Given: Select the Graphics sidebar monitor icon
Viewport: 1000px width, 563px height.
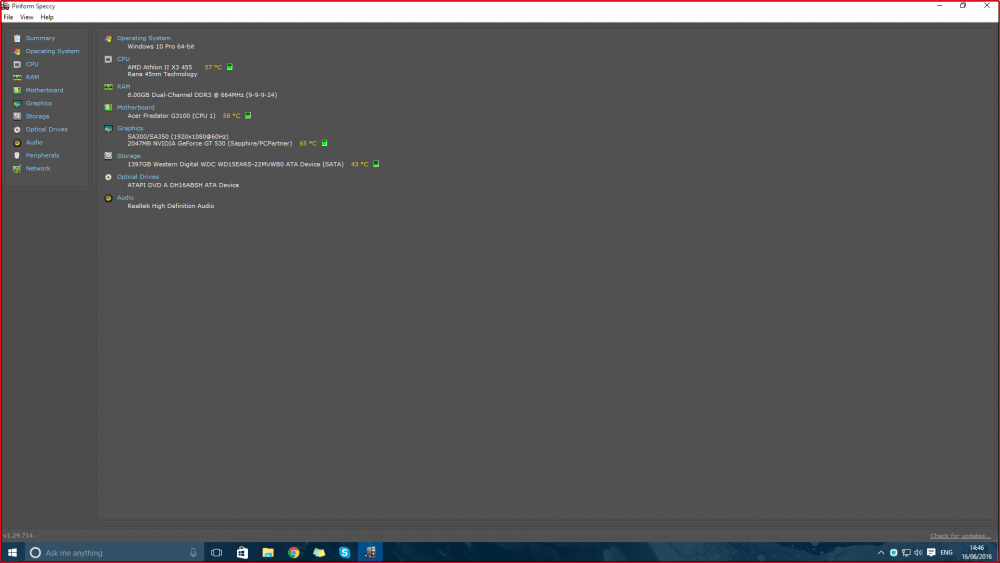Looking at the screenshot, I should coord(17,103).
